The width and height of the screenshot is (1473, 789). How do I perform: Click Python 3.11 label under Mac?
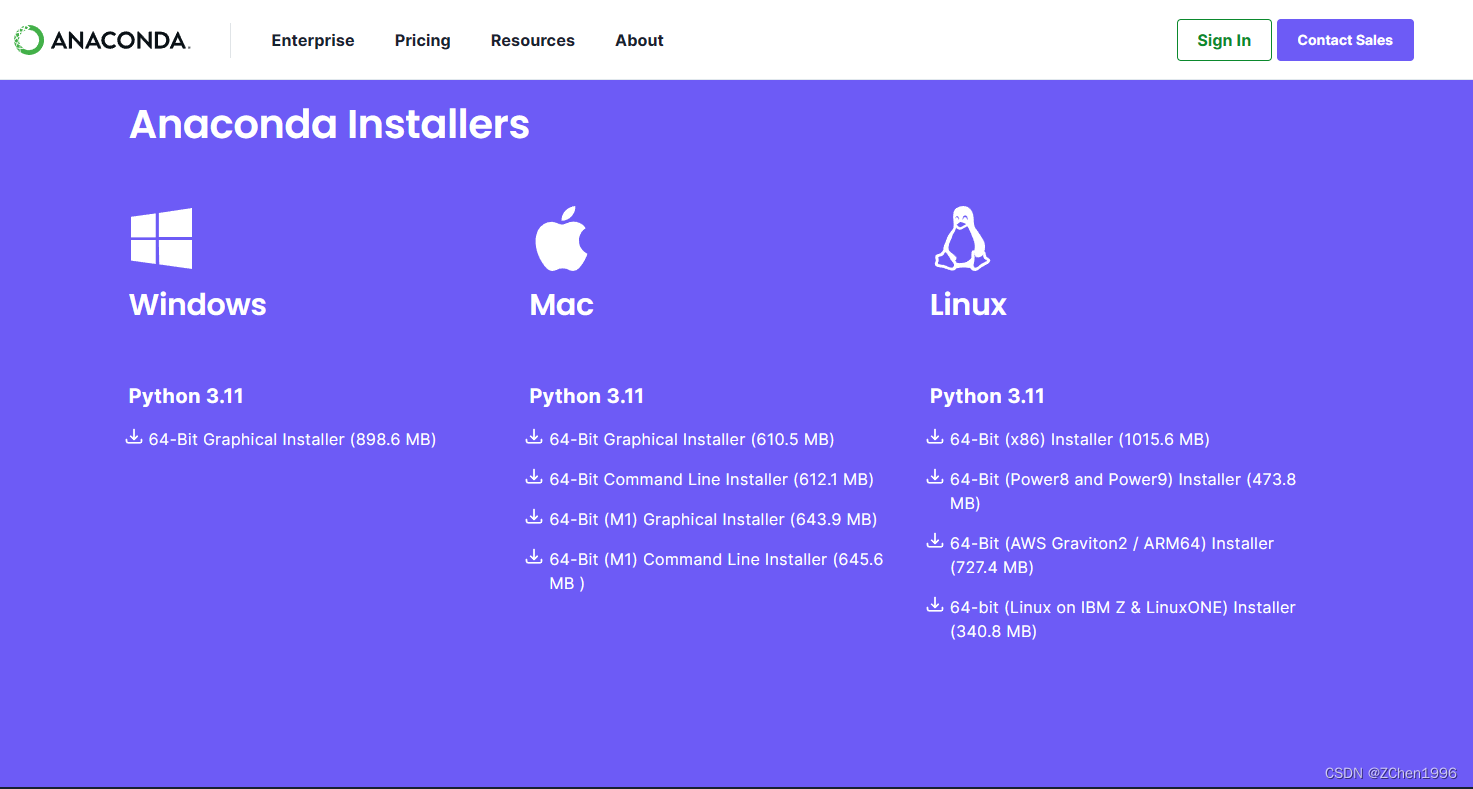point(586,396)
